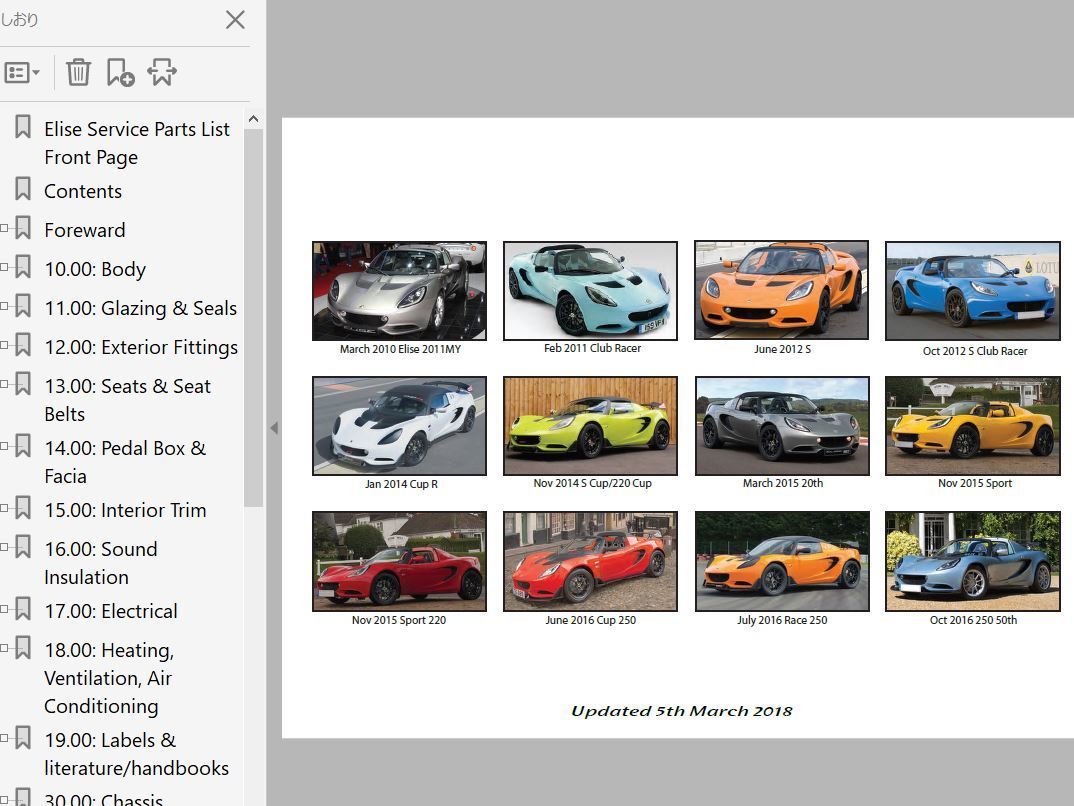Expand the 15.00: Interior Trim node
This screenshot has height=806, width=1074.
4,508
